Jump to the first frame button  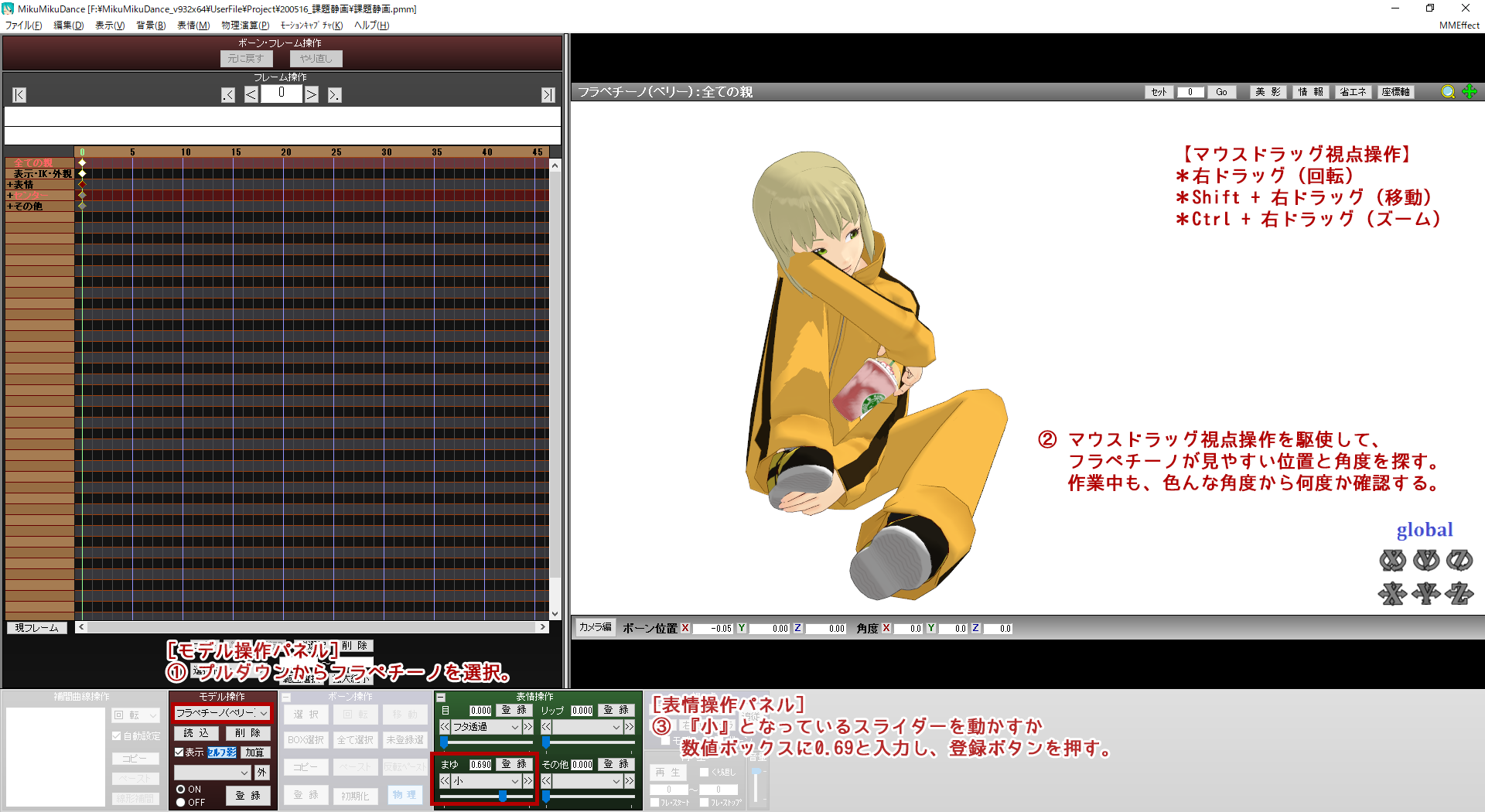point(19,95)
